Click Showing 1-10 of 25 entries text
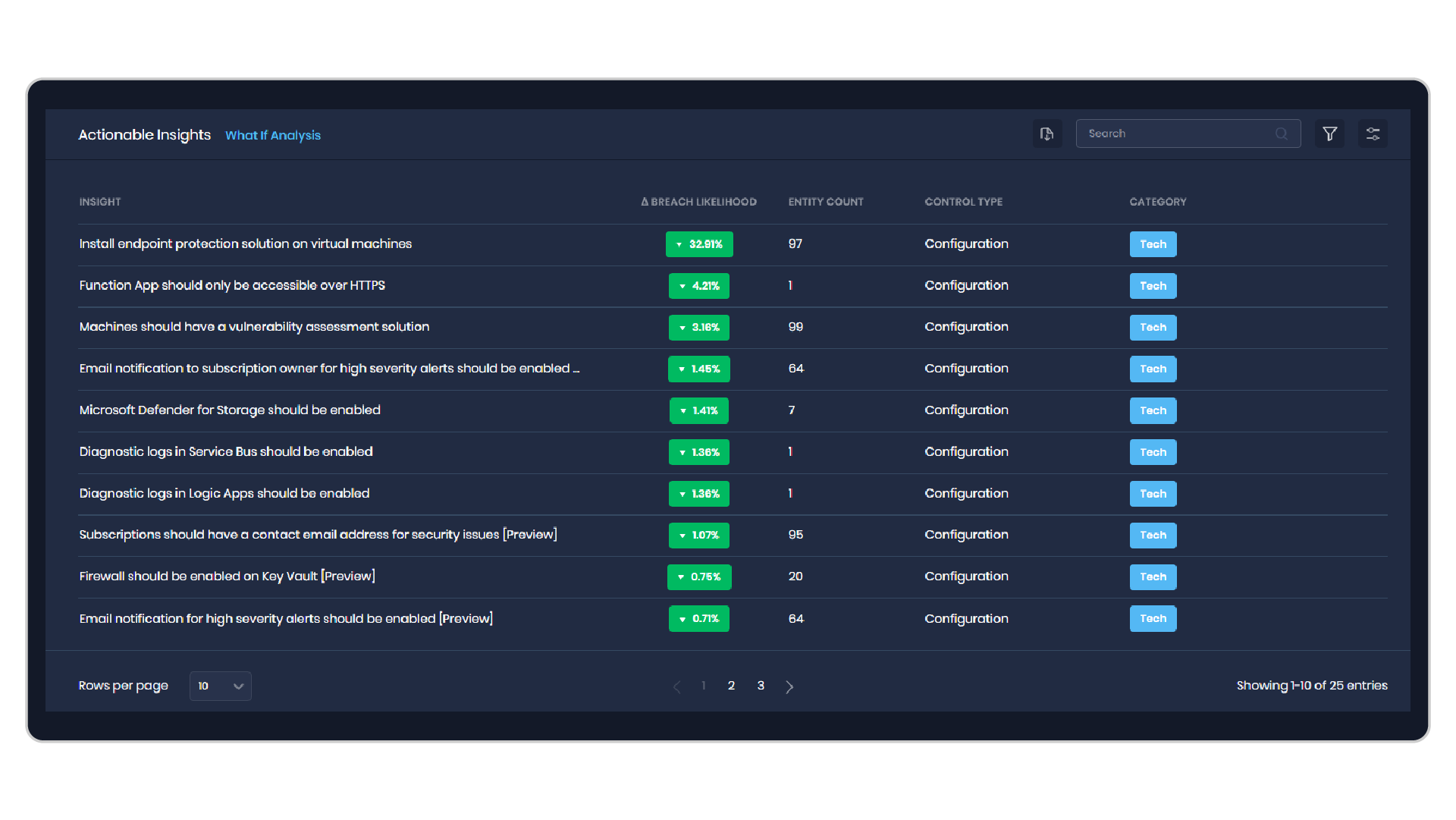 pyautogui.click(x=1312, y=686)
